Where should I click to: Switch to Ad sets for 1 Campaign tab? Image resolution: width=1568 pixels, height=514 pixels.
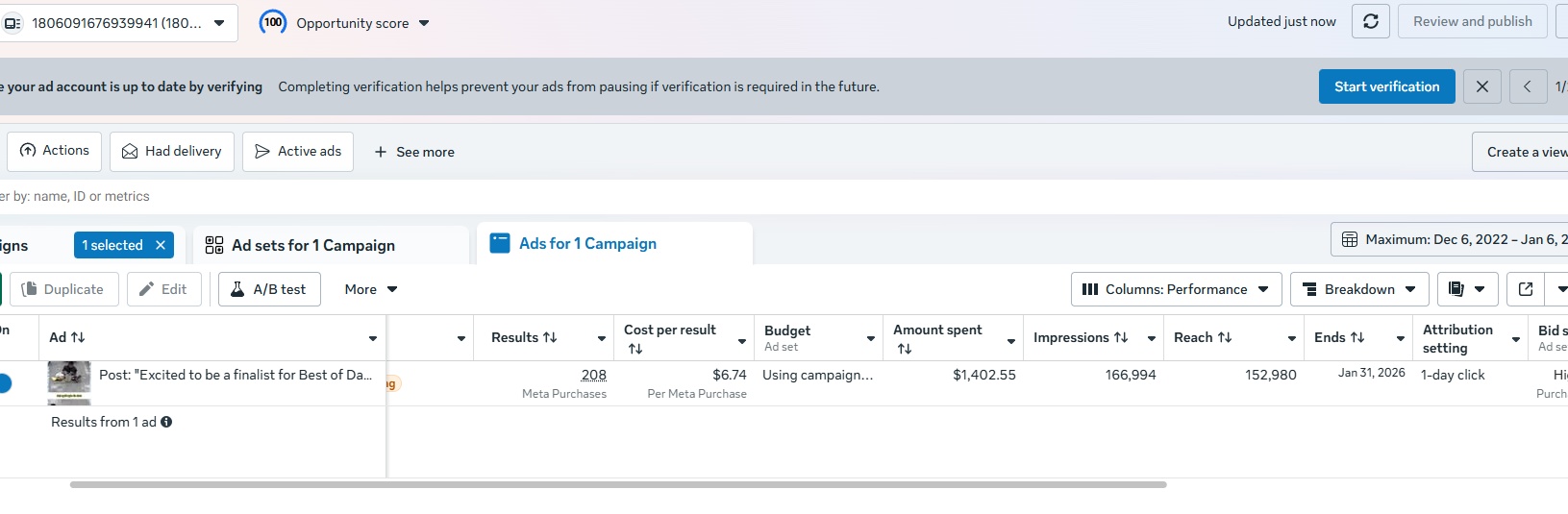[x=313, y=245]
